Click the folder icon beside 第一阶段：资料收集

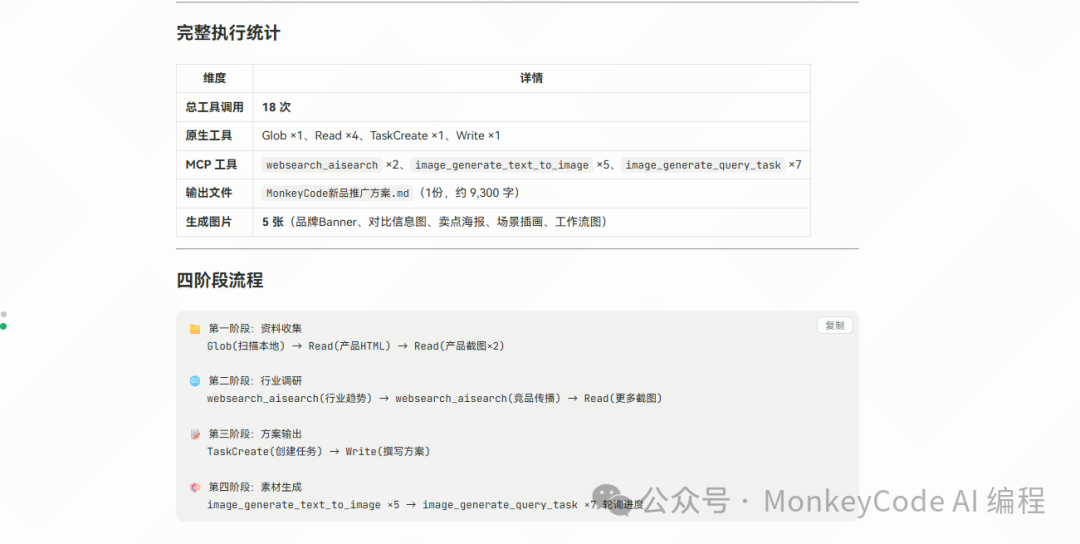(195, 329)
